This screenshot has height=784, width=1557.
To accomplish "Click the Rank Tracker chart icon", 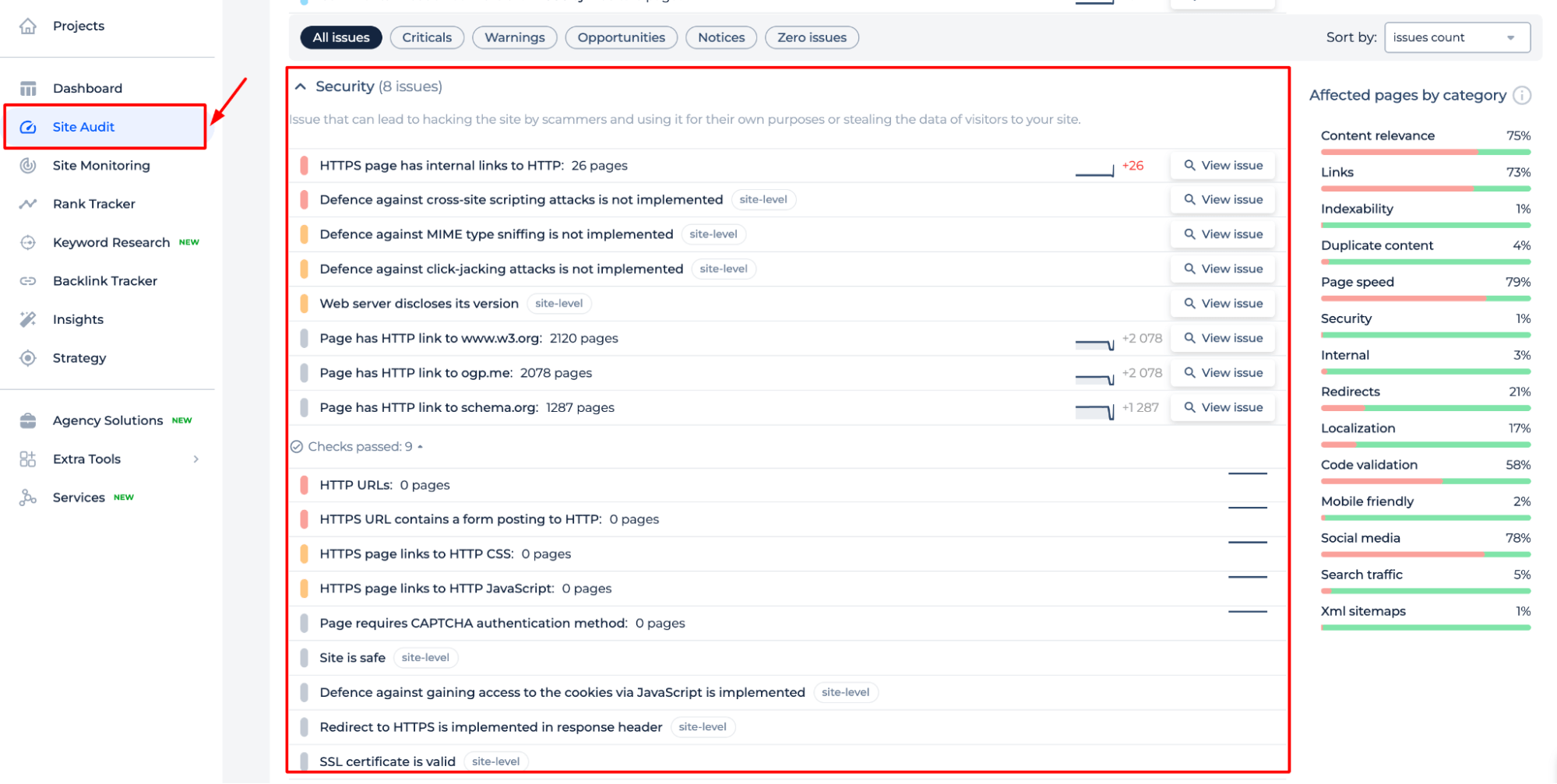I will (x=28, y=204).
